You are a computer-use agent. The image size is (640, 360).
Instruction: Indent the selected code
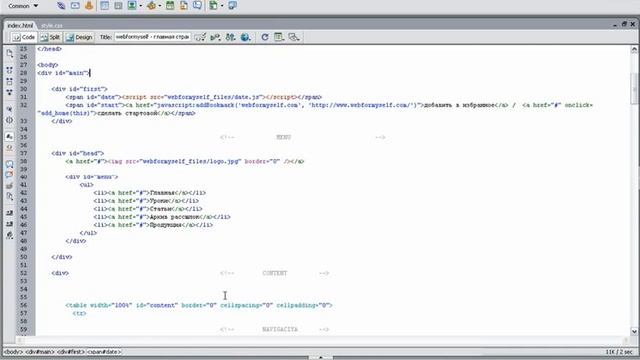(x=9, y=213)
